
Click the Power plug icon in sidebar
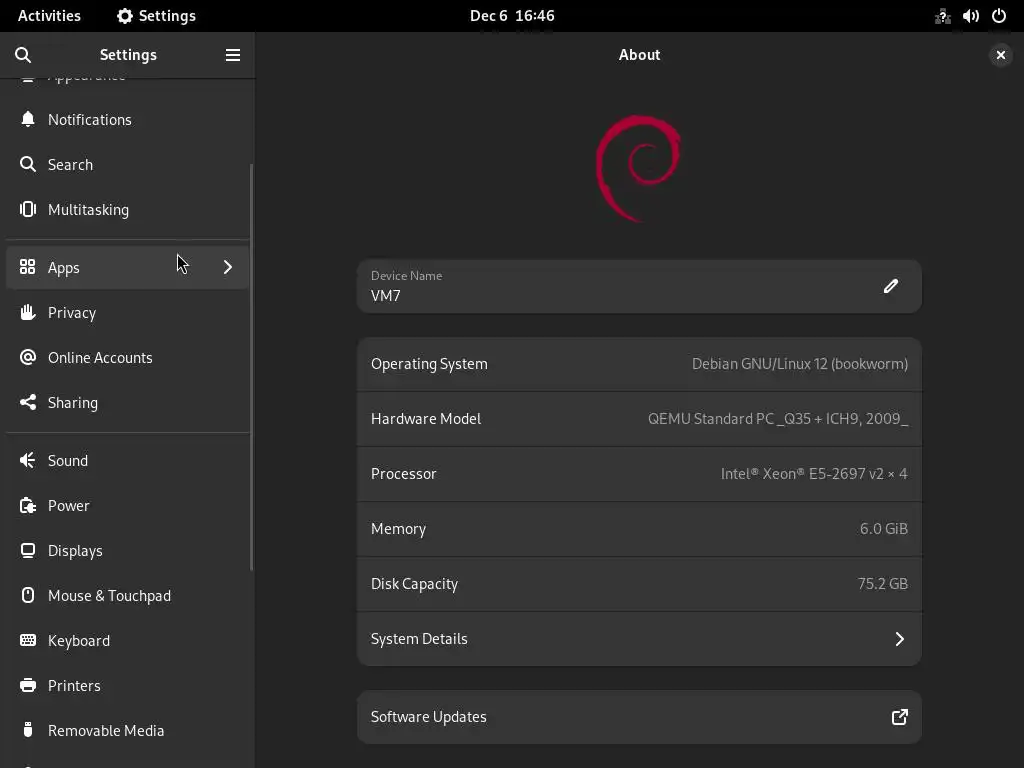pos(27,505)
